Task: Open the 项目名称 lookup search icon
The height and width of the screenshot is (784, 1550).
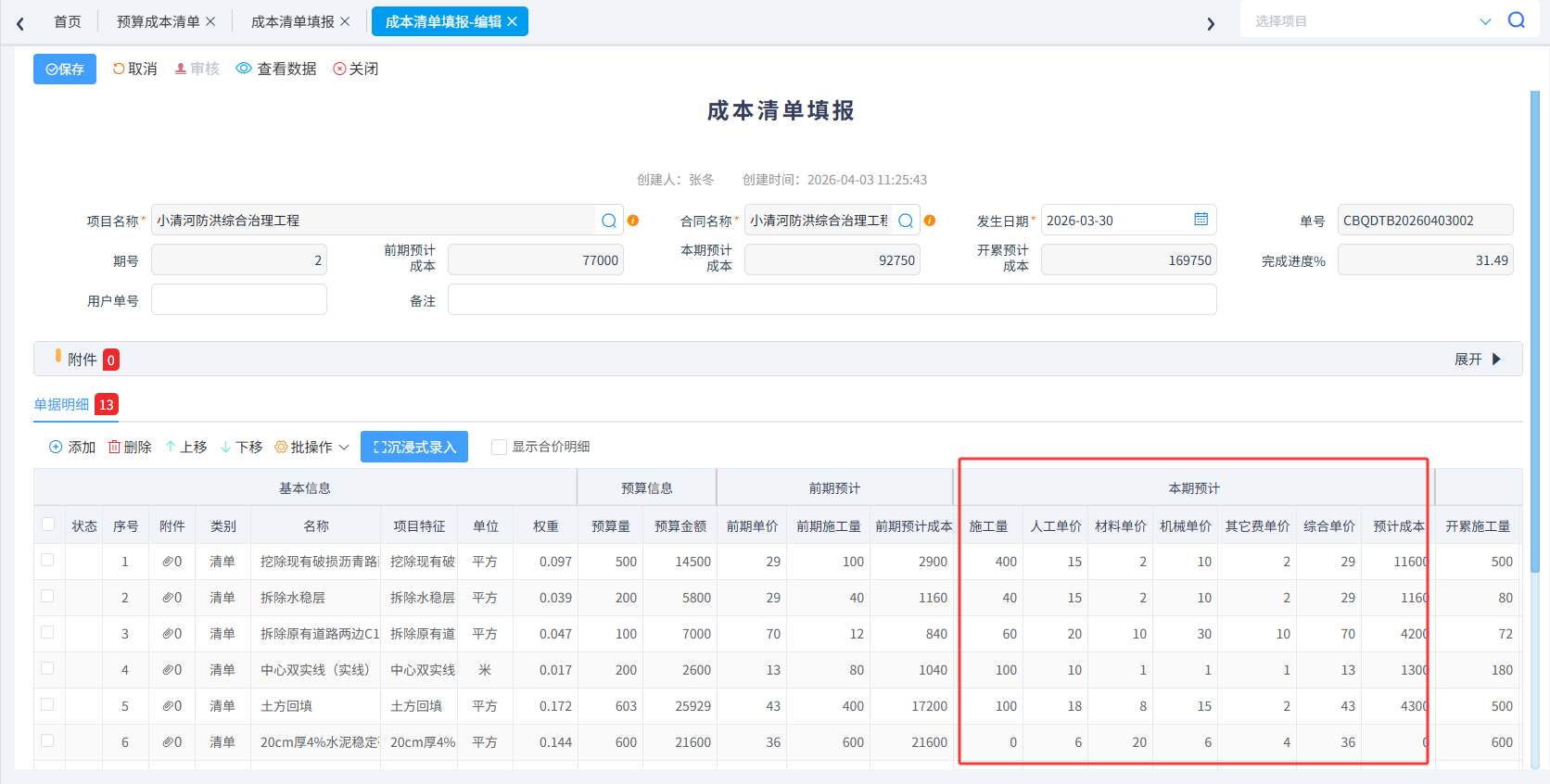Action: [x=609, y=221]
